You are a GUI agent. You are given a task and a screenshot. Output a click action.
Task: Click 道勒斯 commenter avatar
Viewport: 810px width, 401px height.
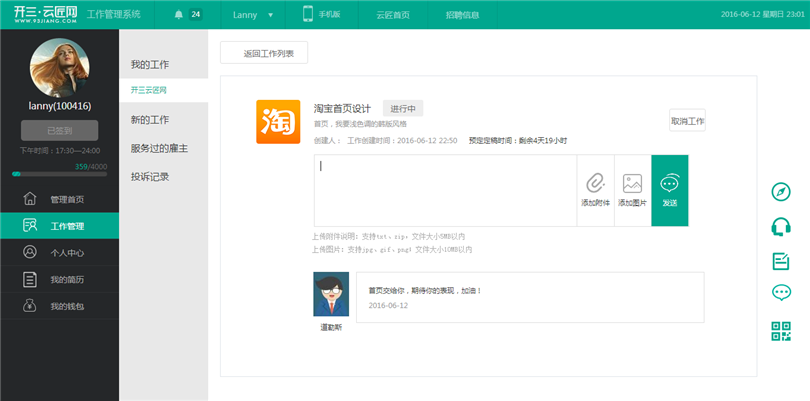pyautogui.click(x=331, y=294)
